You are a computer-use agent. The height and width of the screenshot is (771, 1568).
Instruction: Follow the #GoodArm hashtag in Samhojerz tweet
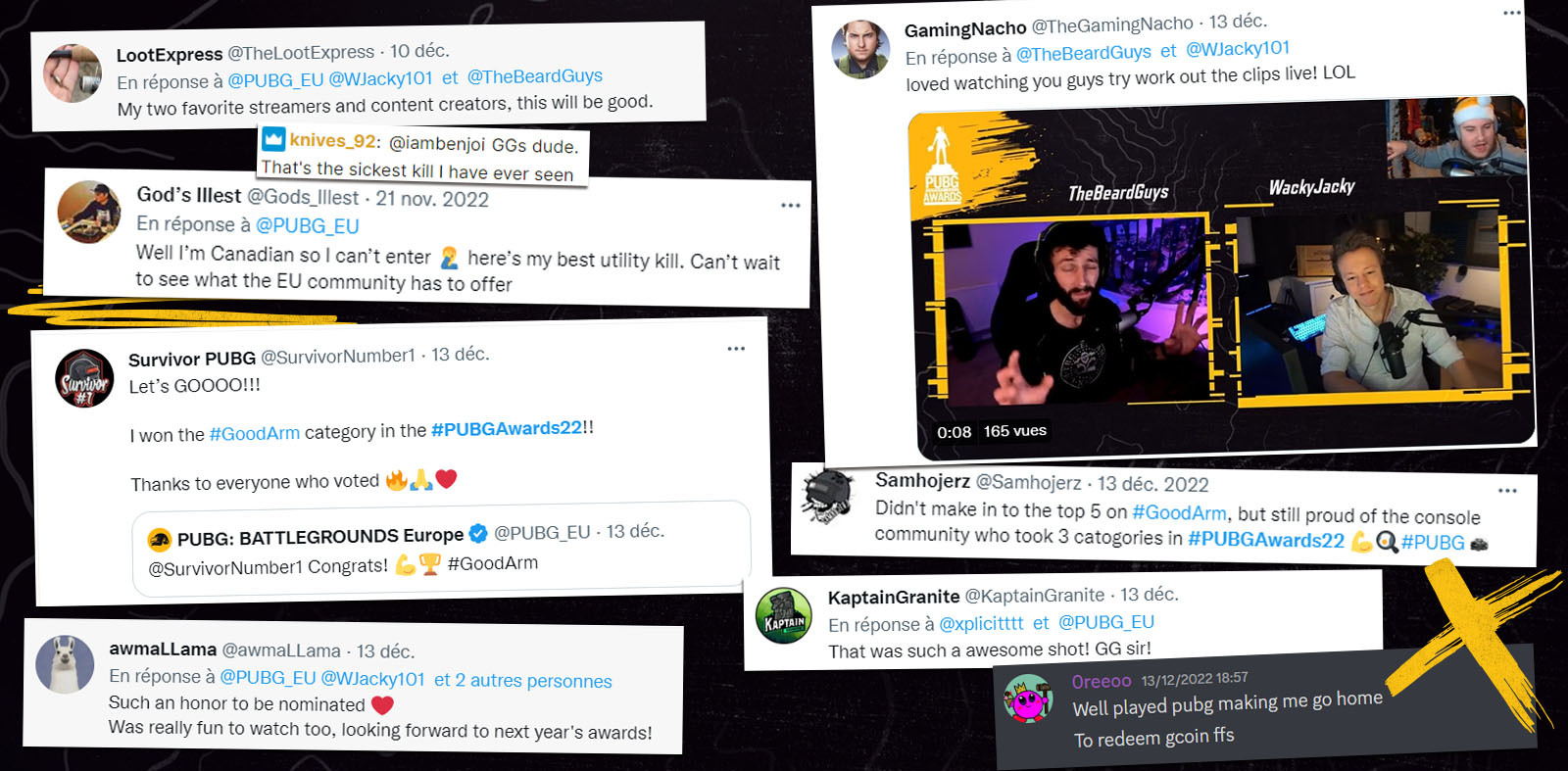click(1179, 512)
